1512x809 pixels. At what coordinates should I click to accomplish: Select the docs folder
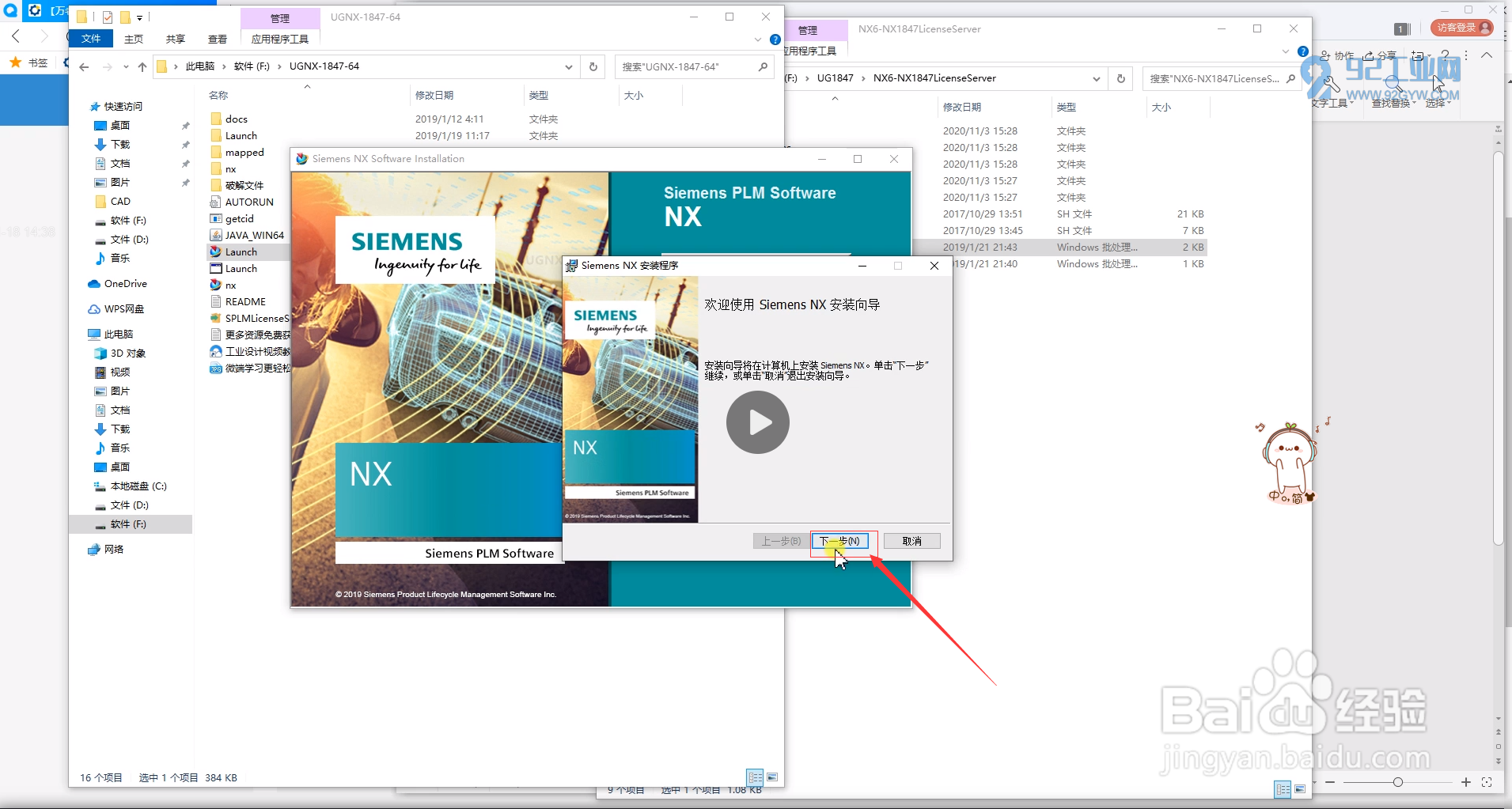tap(237, 119)
